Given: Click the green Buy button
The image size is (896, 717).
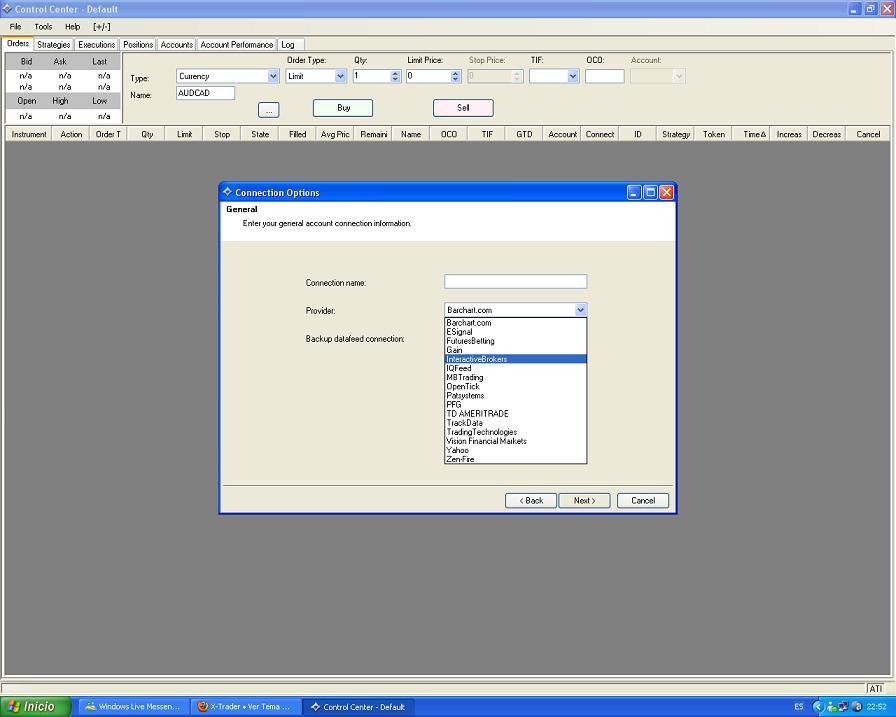Looking at the screenshot, I should click(x=343, y=107).
